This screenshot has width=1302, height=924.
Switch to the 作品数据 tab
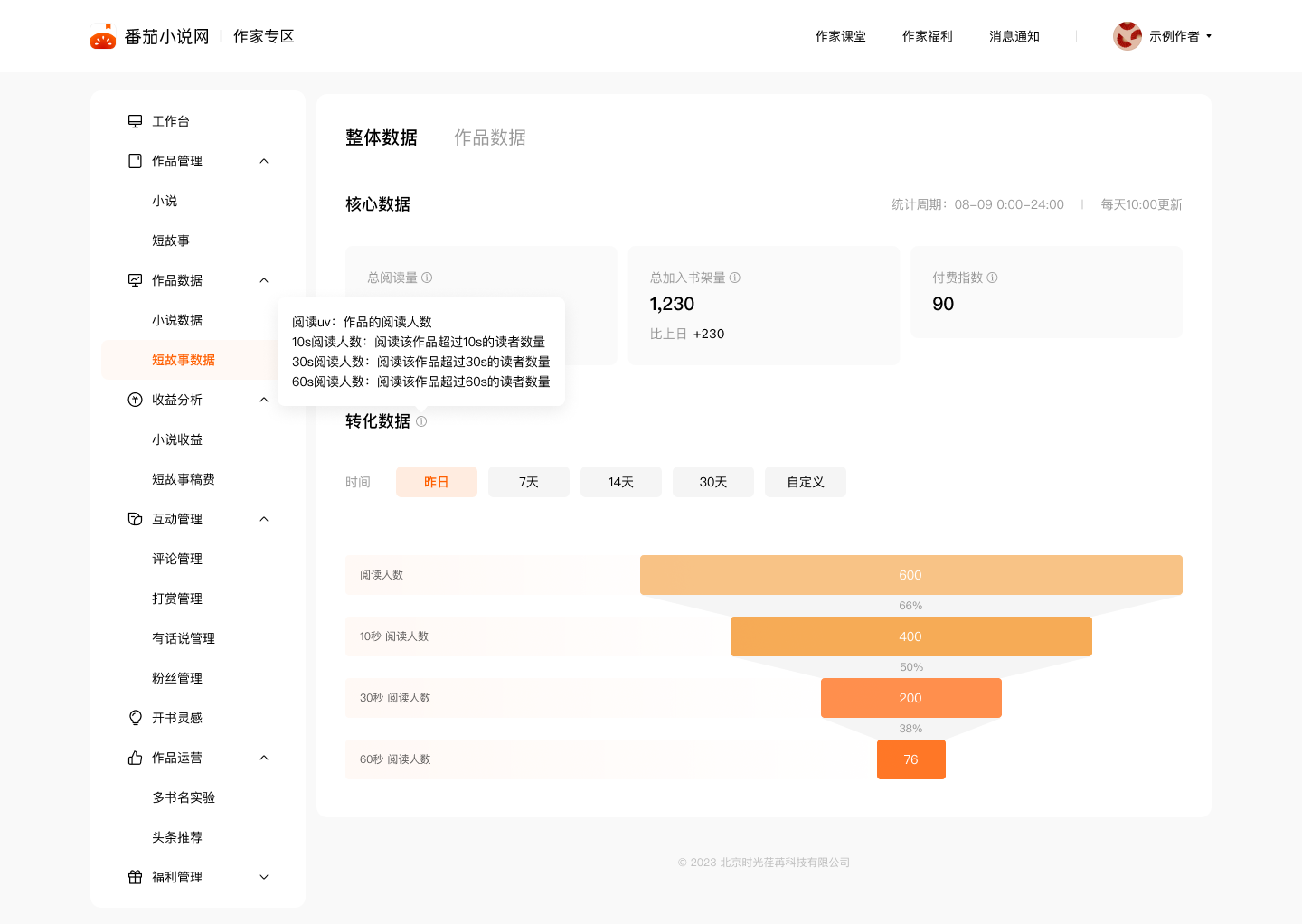point(489,137)
